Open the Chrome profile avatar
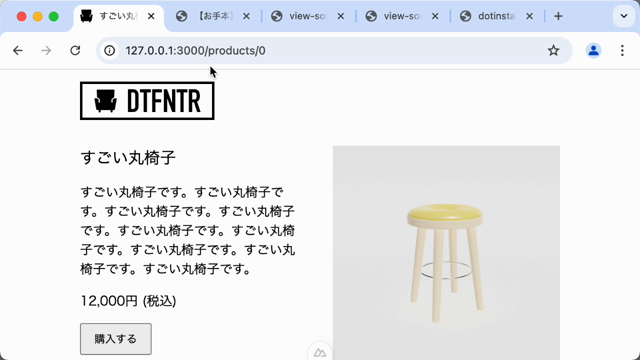This screenshot has height=360, width=640. point(593,51)
